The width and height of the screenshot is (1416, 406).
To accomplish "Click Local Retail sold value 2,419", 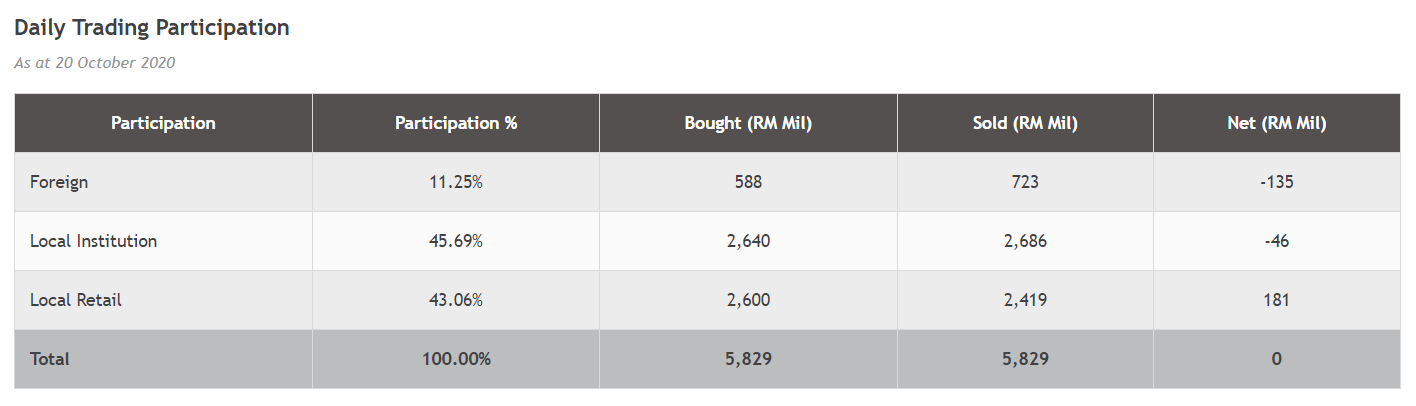I will [x=1025, y=300].
